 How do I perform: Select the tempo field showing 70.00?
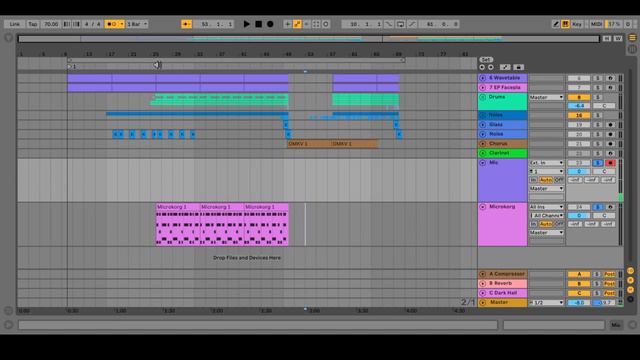pos(51,24)
